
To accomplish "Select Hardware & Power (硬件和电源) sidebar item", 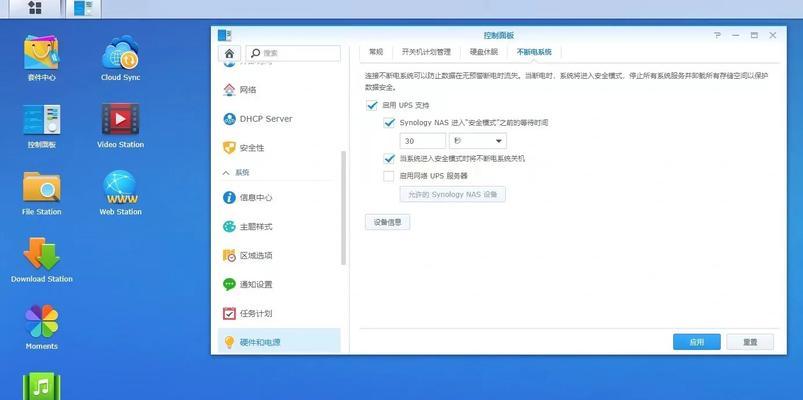I will [279, 342].
